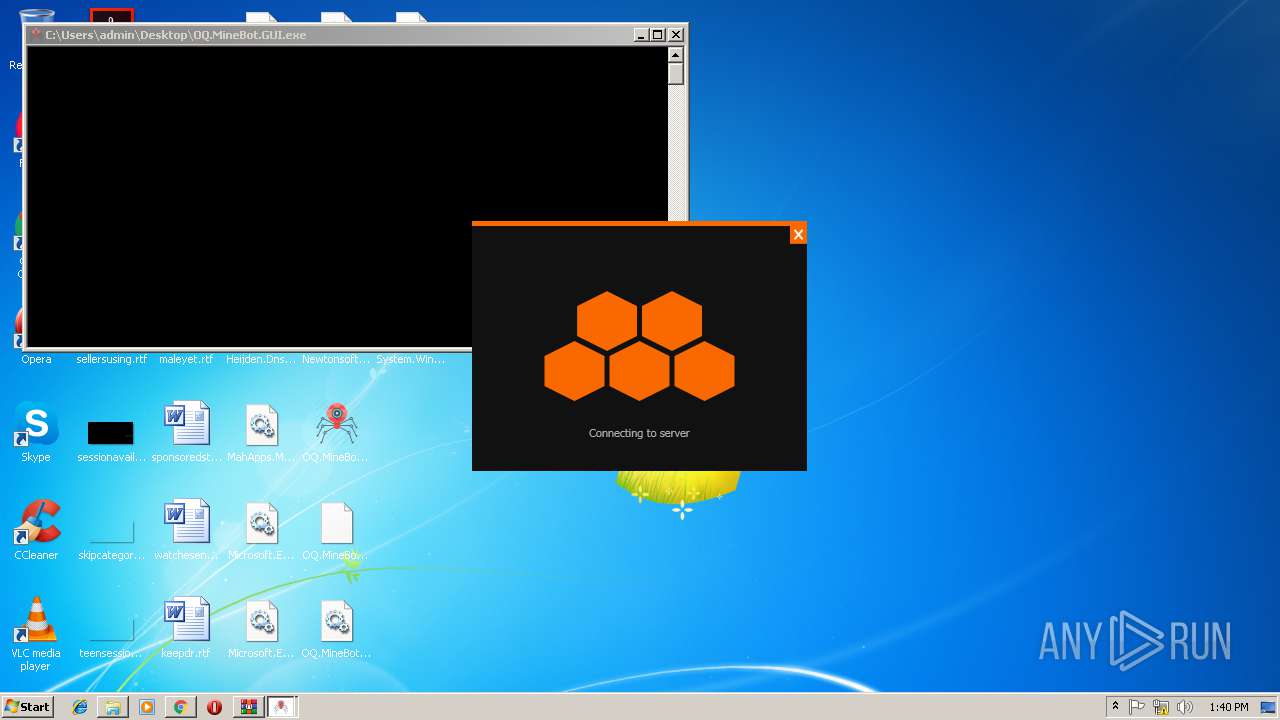1280x720 pixels.
Task: Click the Opera shortcut label
Action: [x=36, y=359]
